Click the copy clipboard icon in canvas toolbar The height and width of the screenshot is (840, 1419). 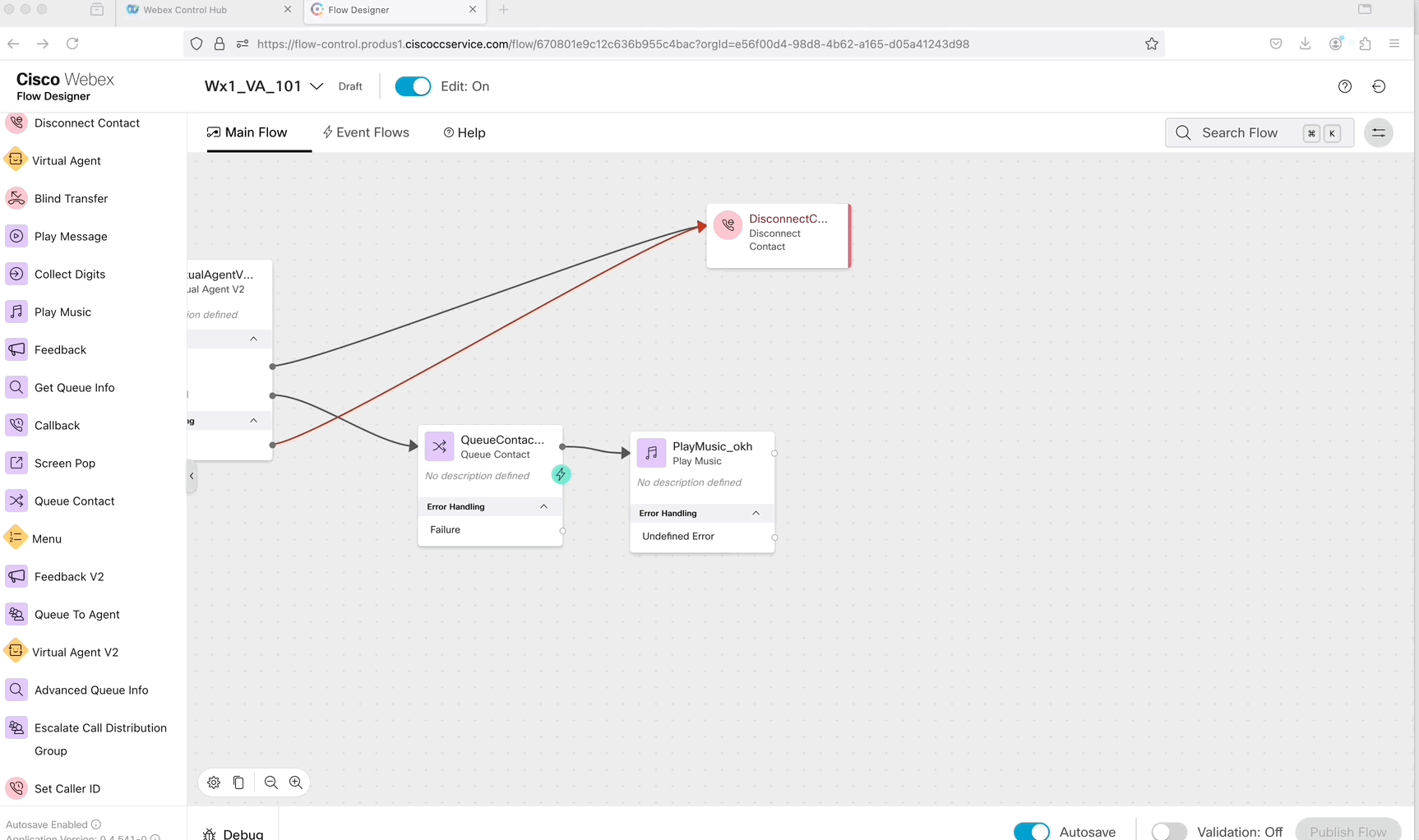click(x=238, y=782)
